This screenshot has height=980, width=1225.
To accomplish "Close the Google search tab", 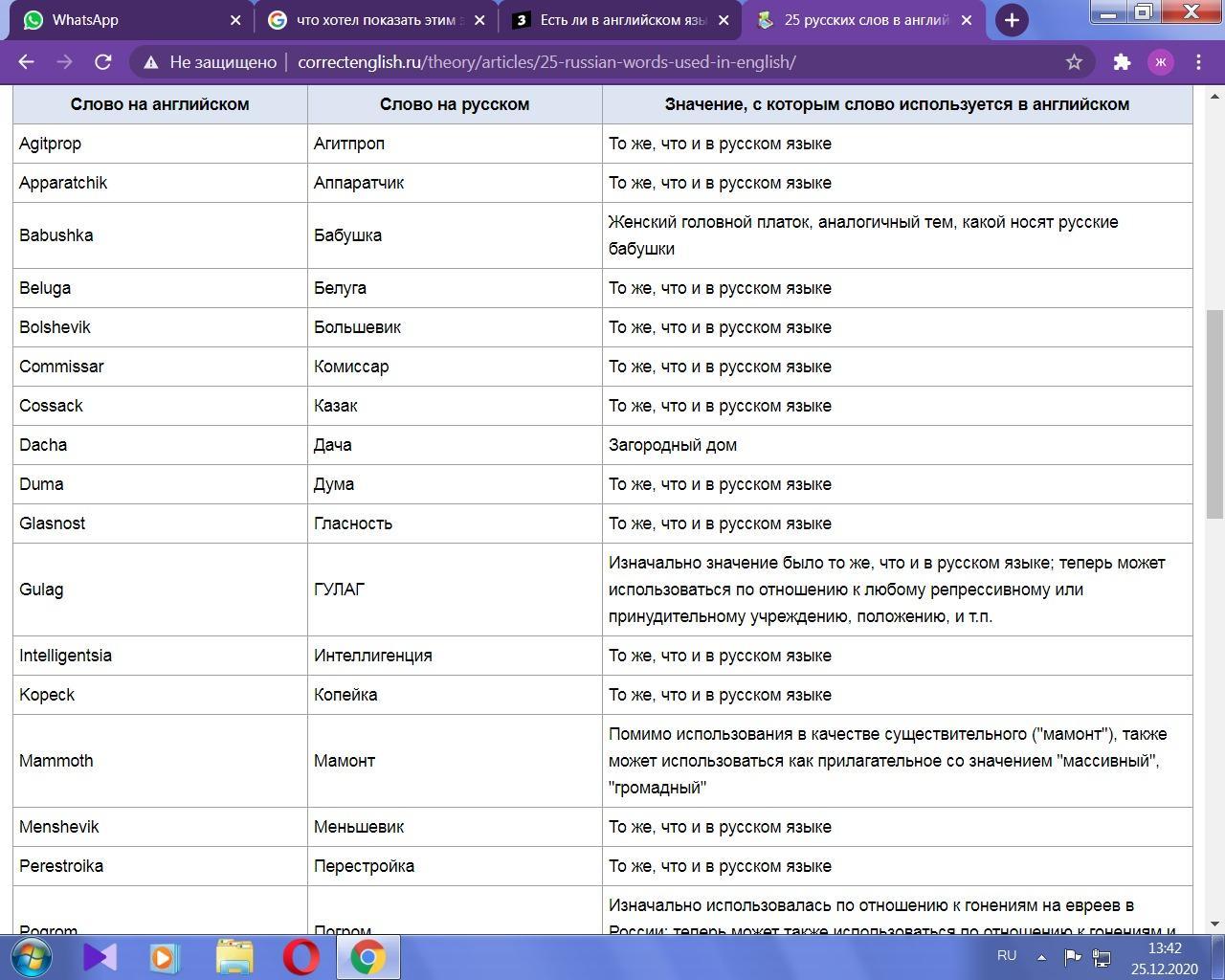I will tap(479, 20).
